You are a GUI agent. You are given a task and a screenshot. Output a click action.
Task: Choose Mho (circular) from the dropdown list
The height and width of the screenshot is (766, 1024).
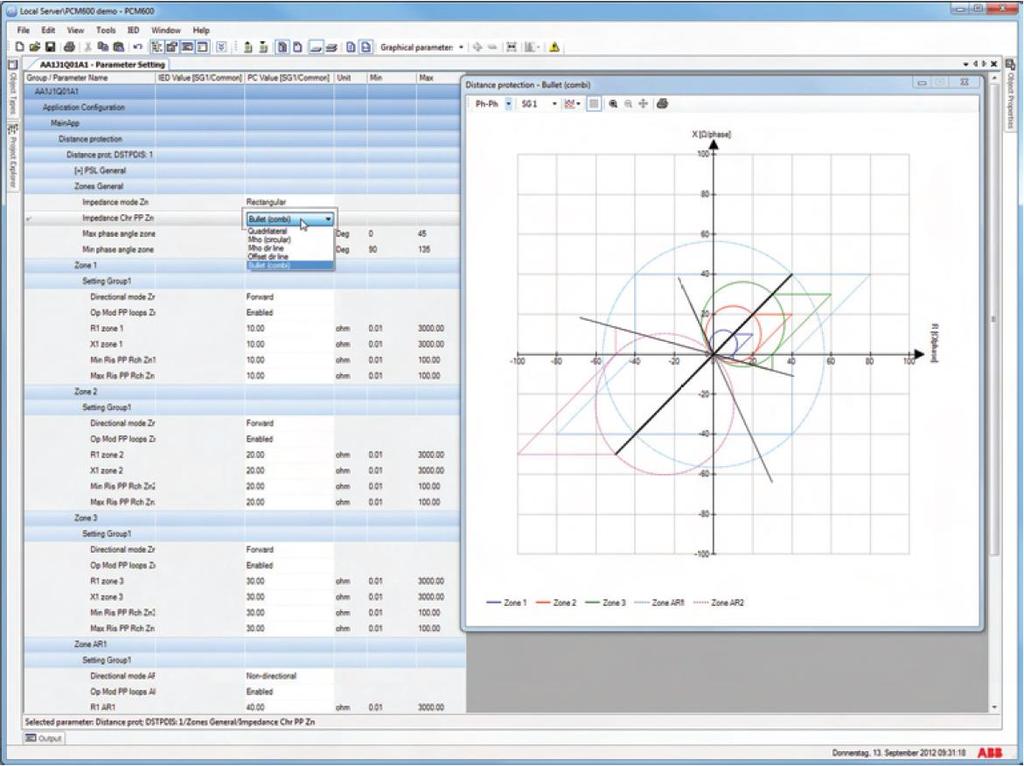290,240
